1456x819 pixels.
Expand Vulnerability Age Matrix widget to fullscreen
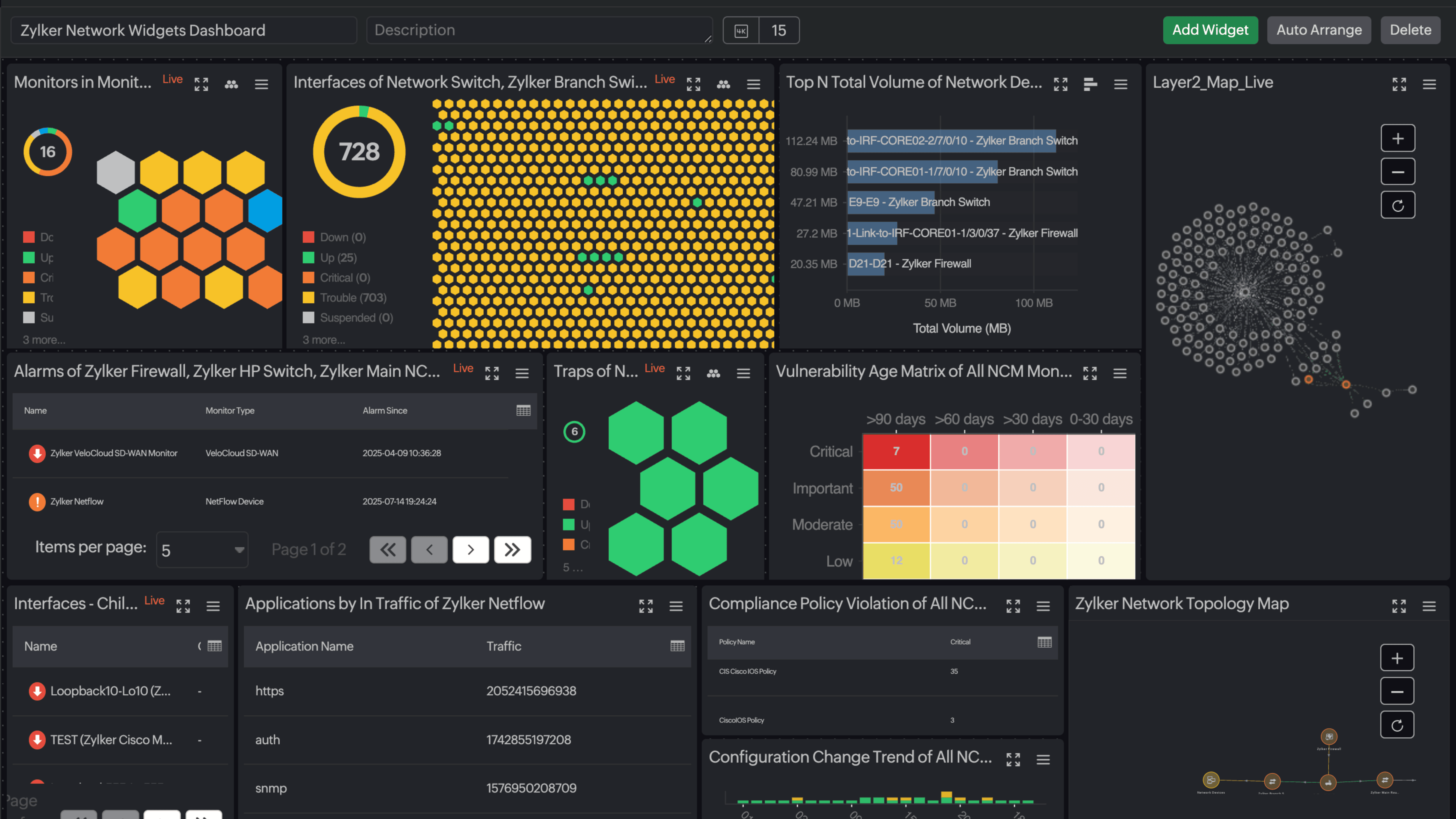point(1090,373)
